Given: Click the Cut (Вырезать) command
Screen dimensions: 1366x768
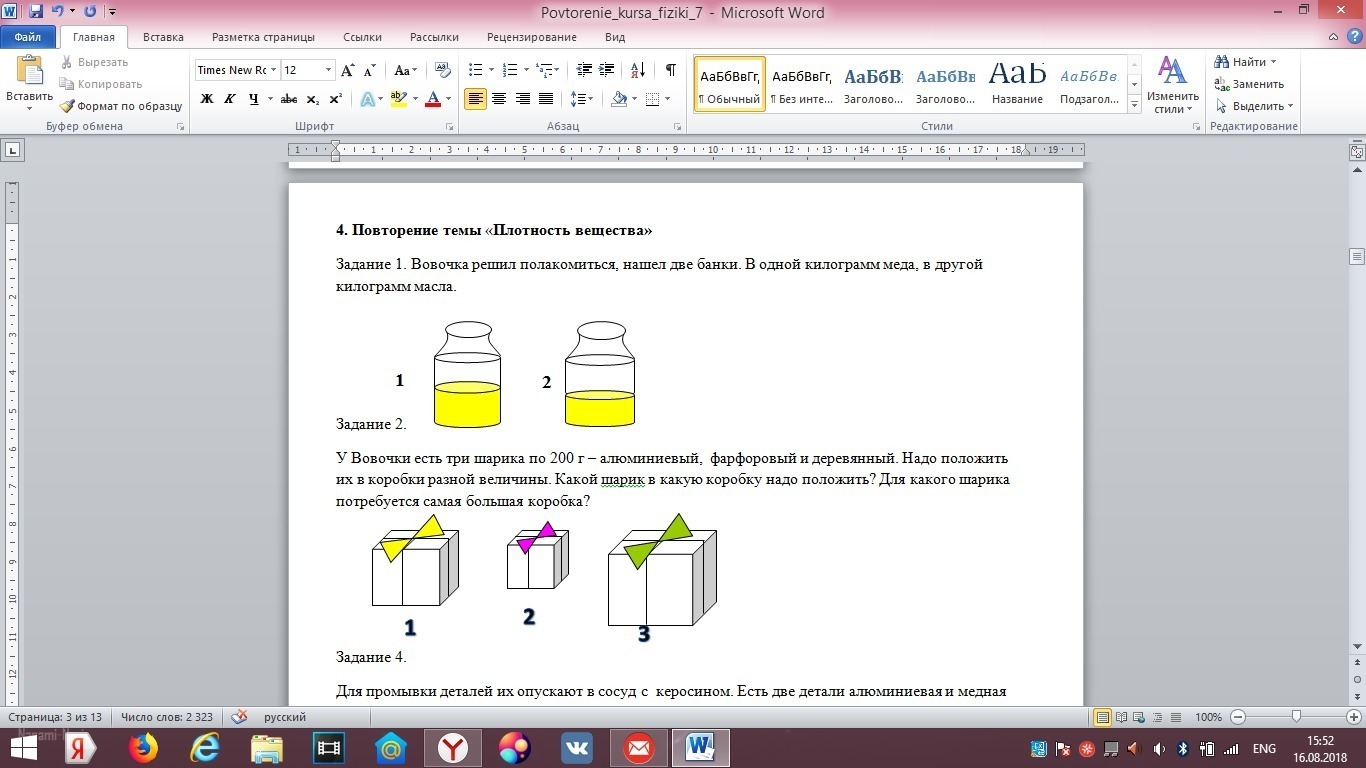Looking at the screenshot, I should (94, 62).
